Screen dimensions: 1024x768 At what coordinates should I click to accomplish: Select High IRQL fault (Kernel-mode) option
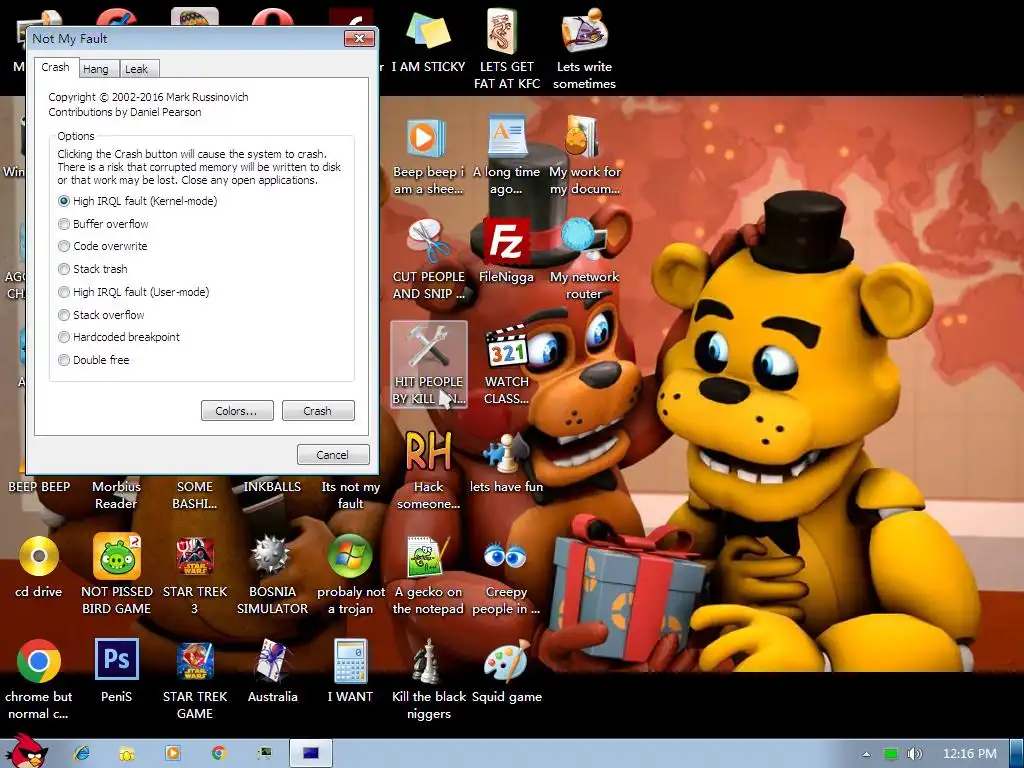click(x=137, y=201)
